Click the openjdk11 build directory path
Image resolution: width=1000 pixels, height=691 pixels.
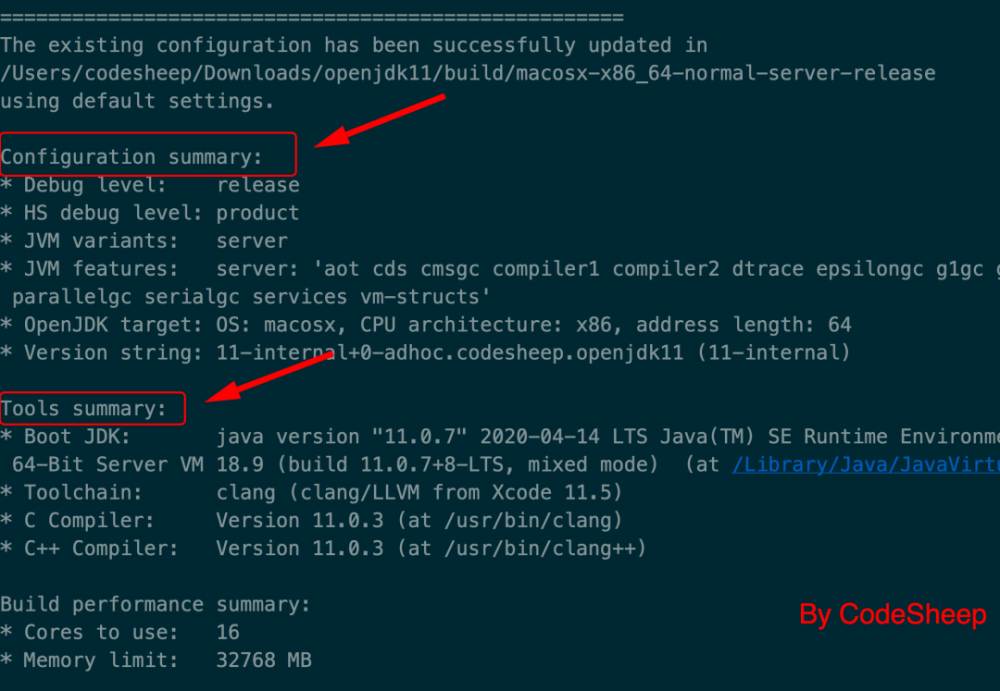(x=468, y=73)
